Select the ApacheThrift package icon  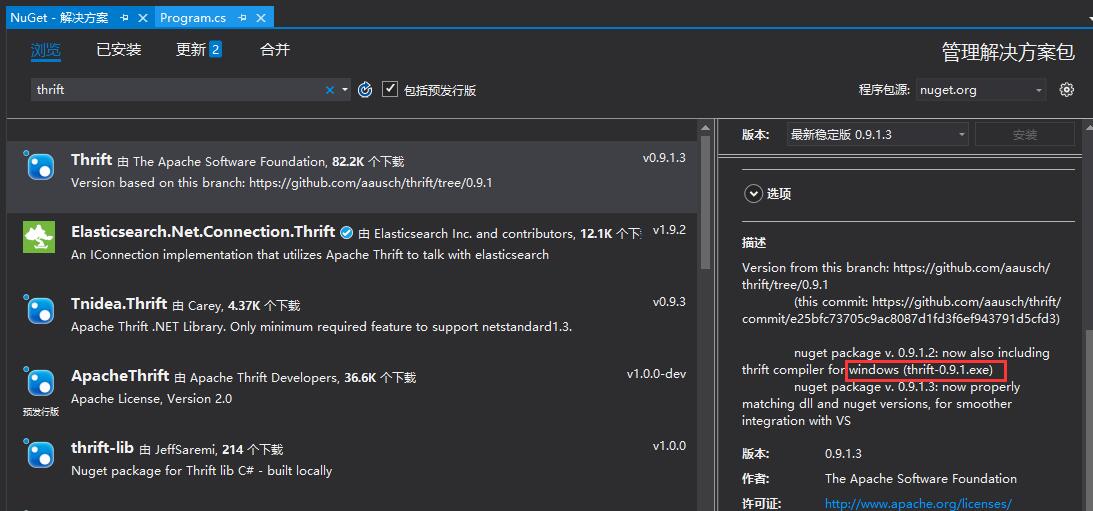coord(40,383)
